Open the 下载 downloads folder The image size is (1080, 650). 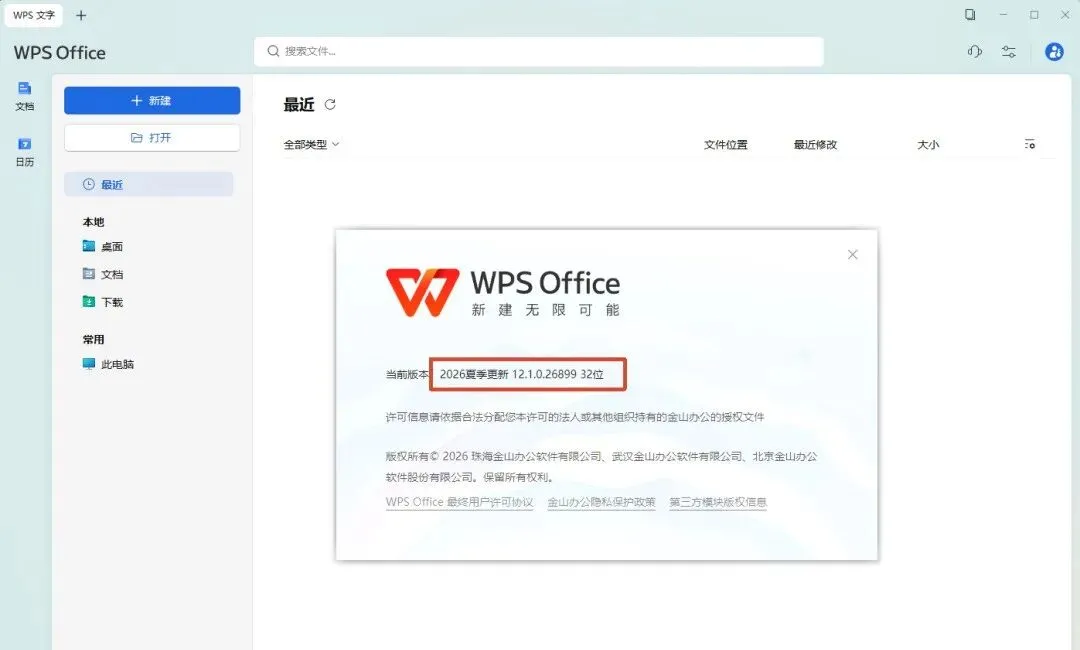pyautogui.click(x=103, y=302)
